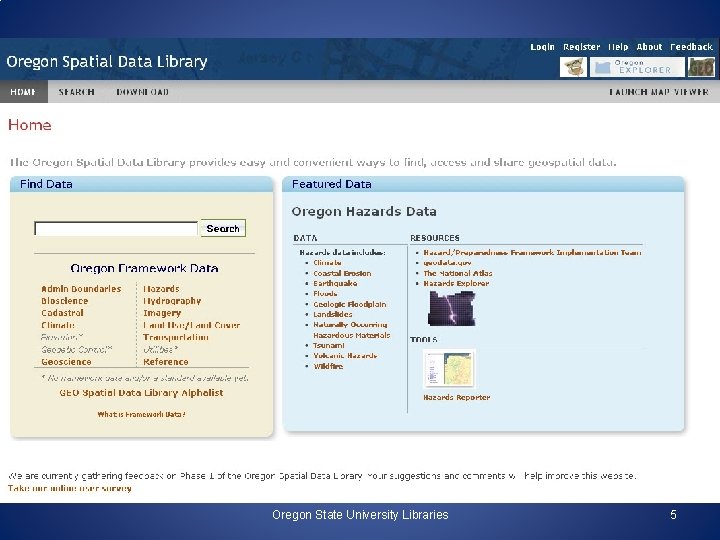Click the Oregon Explorer logo icon
The height and width of the screenshot is (540, 720).
click(x=637, y=67)
